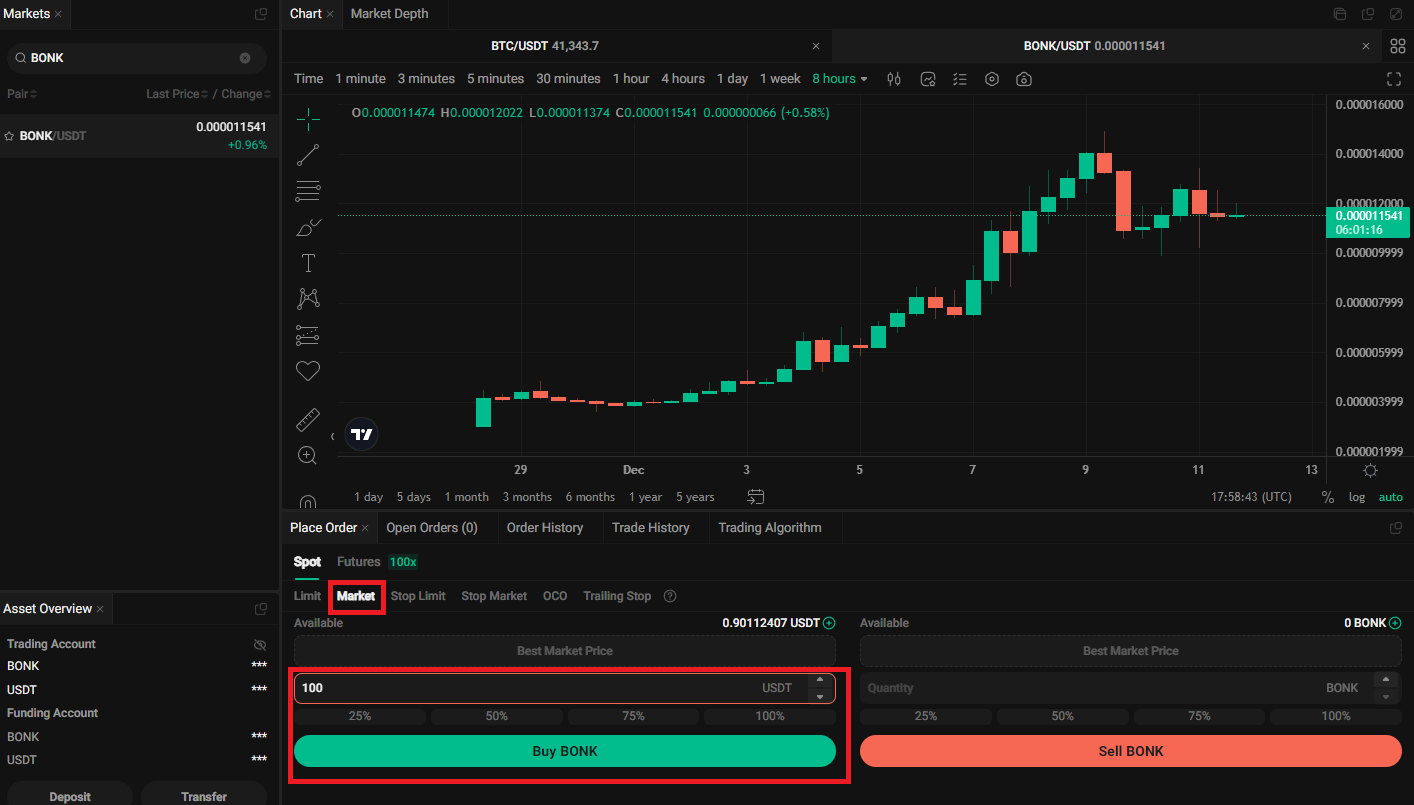
Task: Sort markets by the Pair column
Action: [22, 94]
